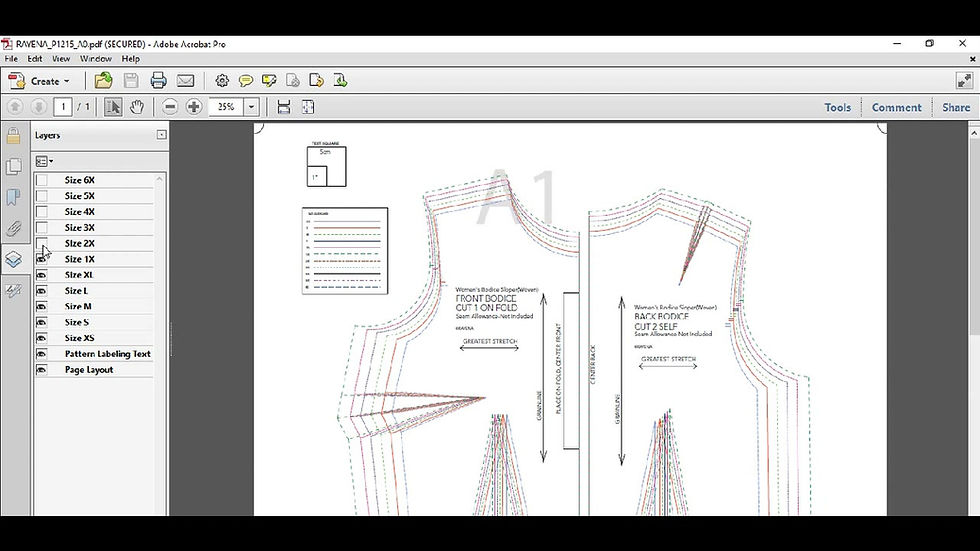Expand the Create button dropdown arrow
Screen dimensions: 980x551
(66, 81)
